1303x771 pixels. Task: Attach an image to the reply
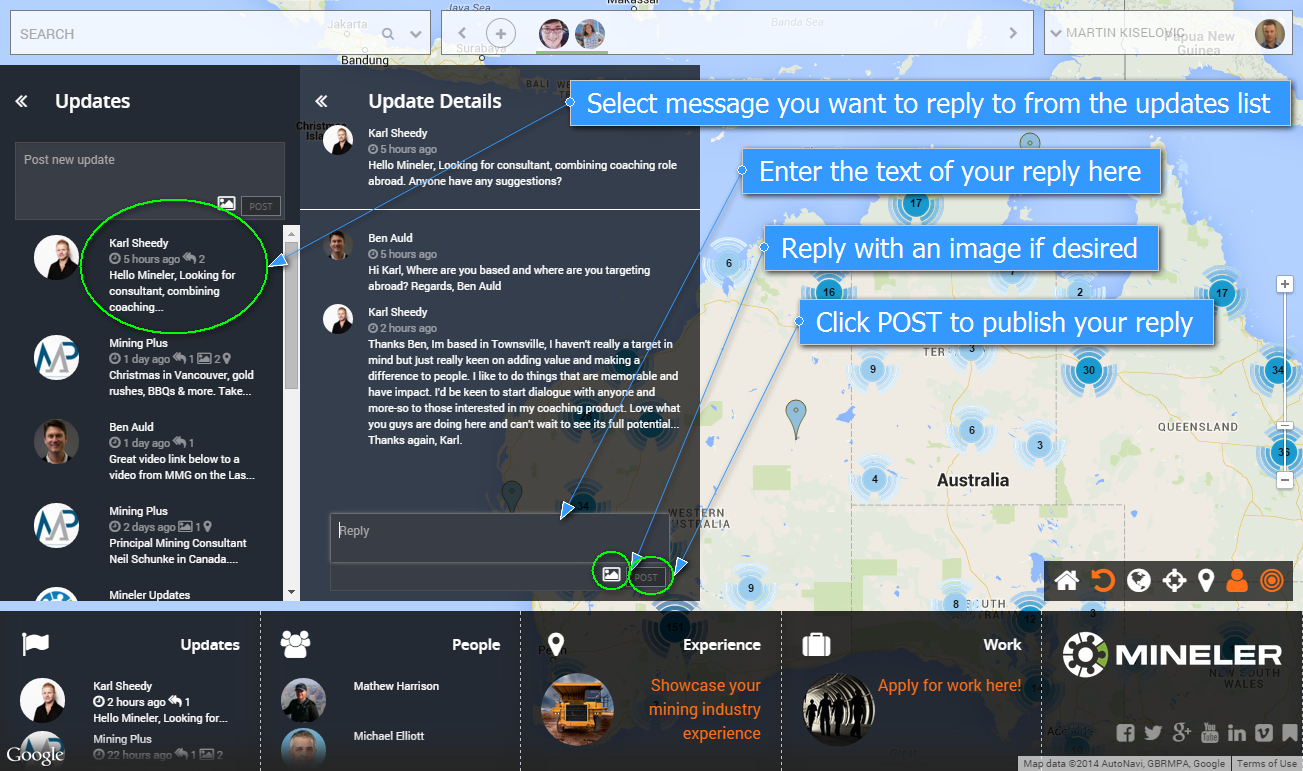tap(611, 575)
